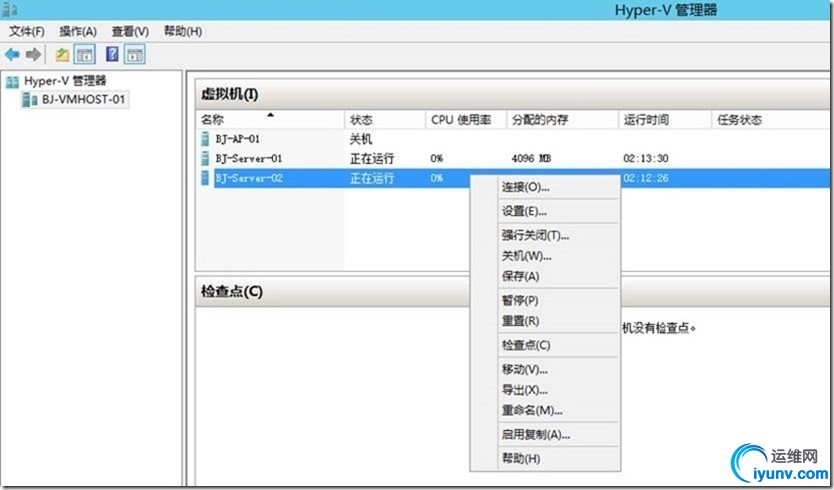Screen dimensions: 834x490
Task: Select 启用复制(A)... in context menu
Action: point(546,435)
